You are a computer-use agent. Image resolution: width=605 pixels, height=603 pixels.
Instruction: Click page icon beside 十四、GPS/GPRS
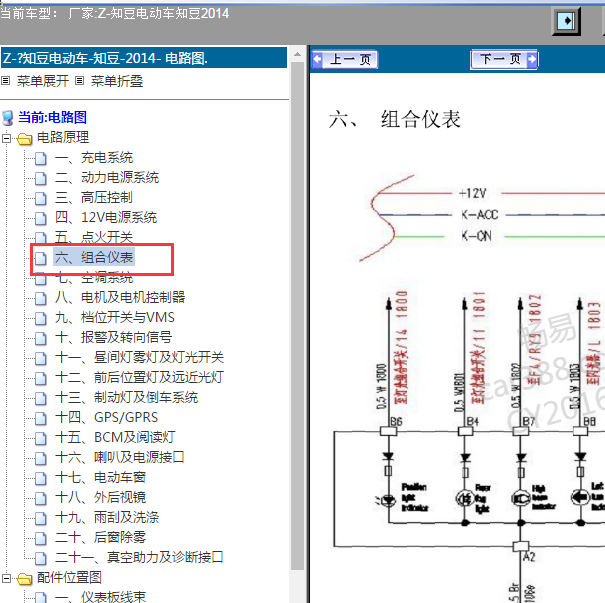click(41, 419)
